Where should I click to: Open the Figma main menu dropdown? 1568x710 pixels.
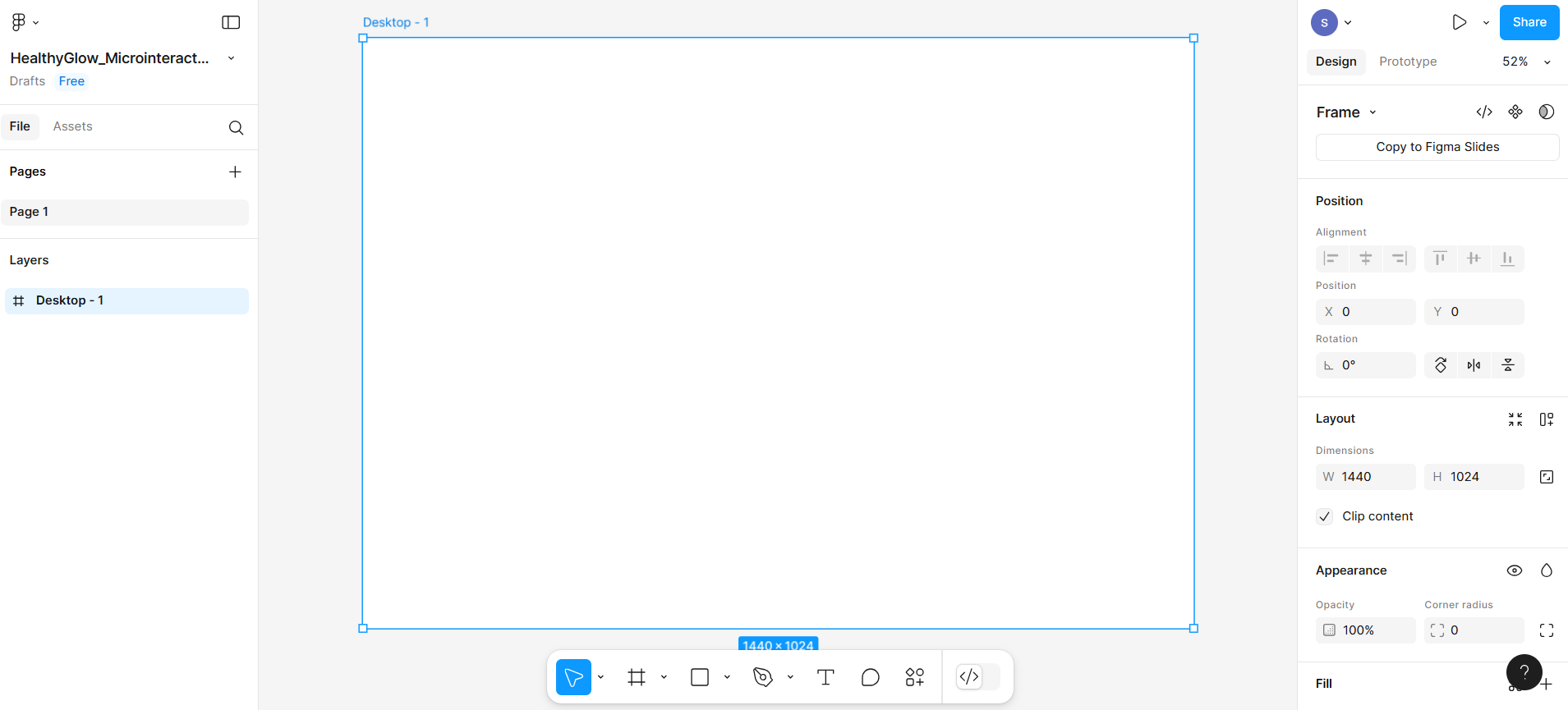(25, 22)
